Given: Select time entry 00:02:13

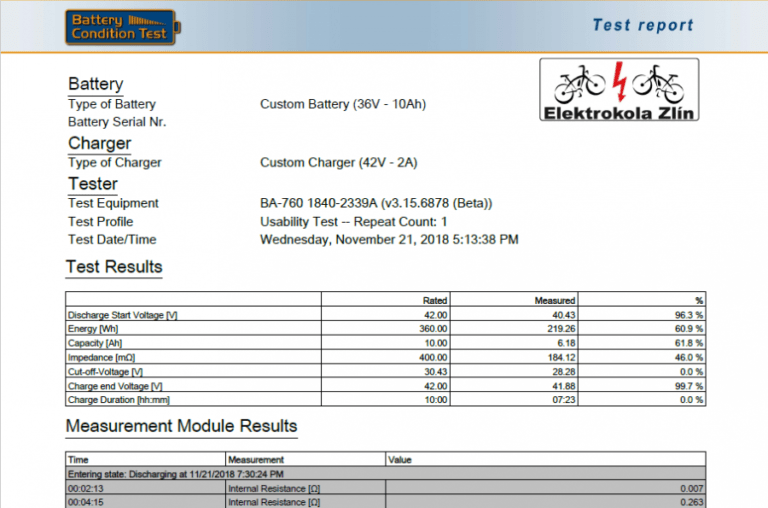Looking at the screenshot, I should click(x=86, y=488).
